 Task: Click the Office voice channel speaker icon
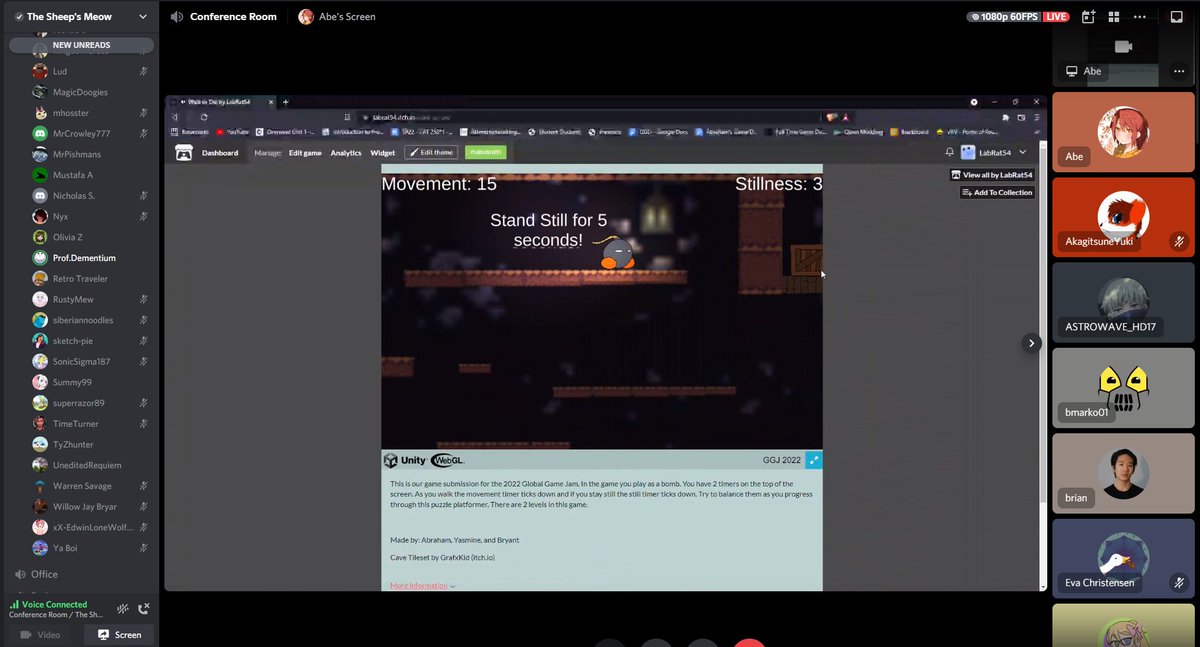pos(20,574)
